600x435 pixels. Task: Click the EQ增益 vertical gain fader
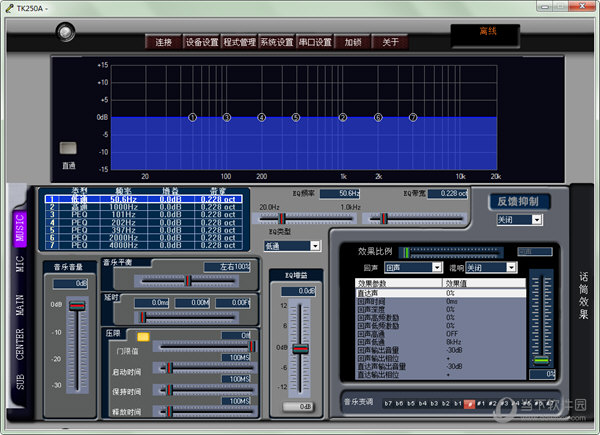pos(300,349)
